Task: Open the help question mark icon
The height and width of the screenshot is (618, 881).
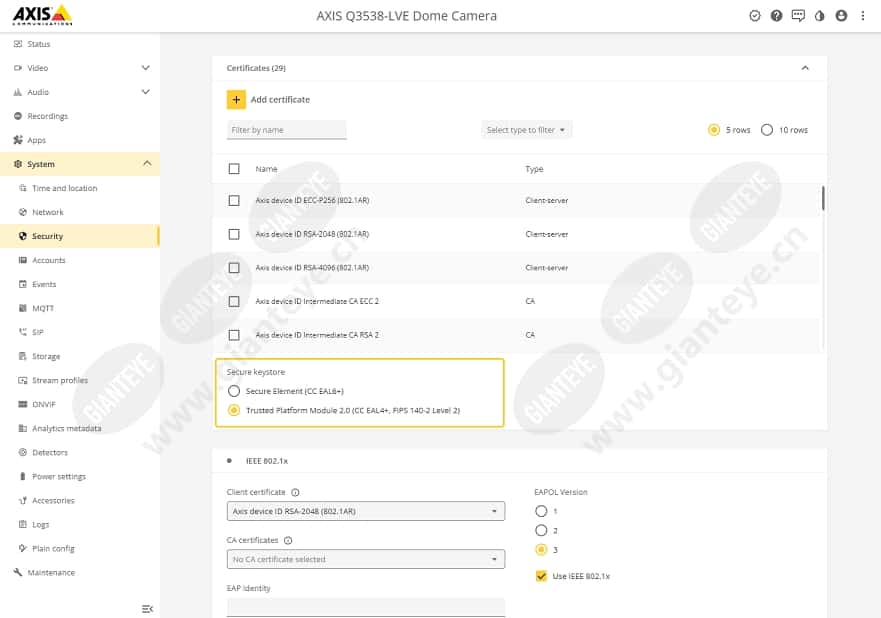Action: click(776, 16)
